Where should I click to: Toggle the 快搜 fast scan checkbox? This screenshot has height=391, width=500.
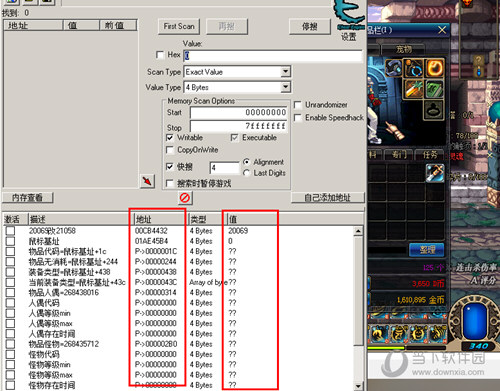(170, 166)
